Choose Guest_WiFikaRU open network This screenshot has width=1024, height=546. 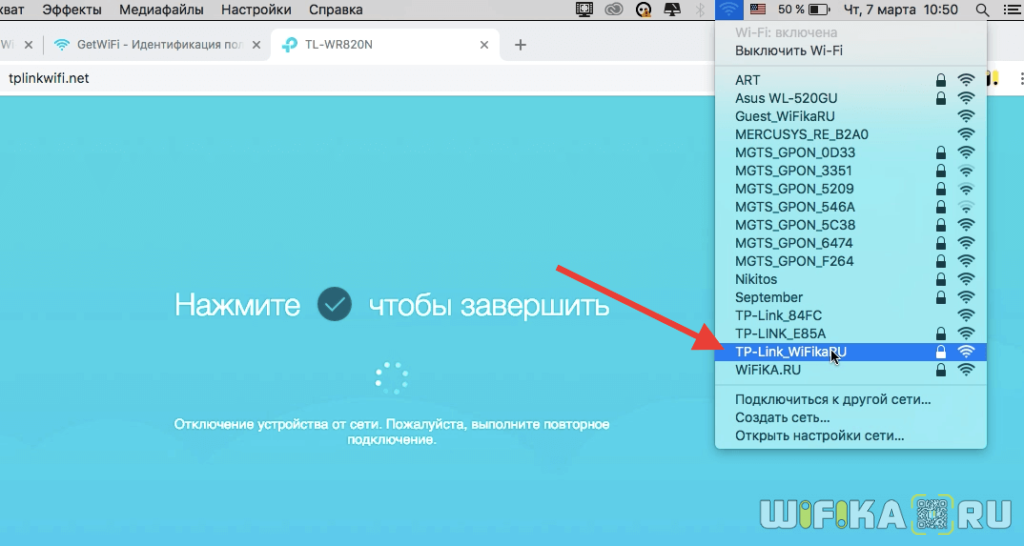(x=784, y=116)
